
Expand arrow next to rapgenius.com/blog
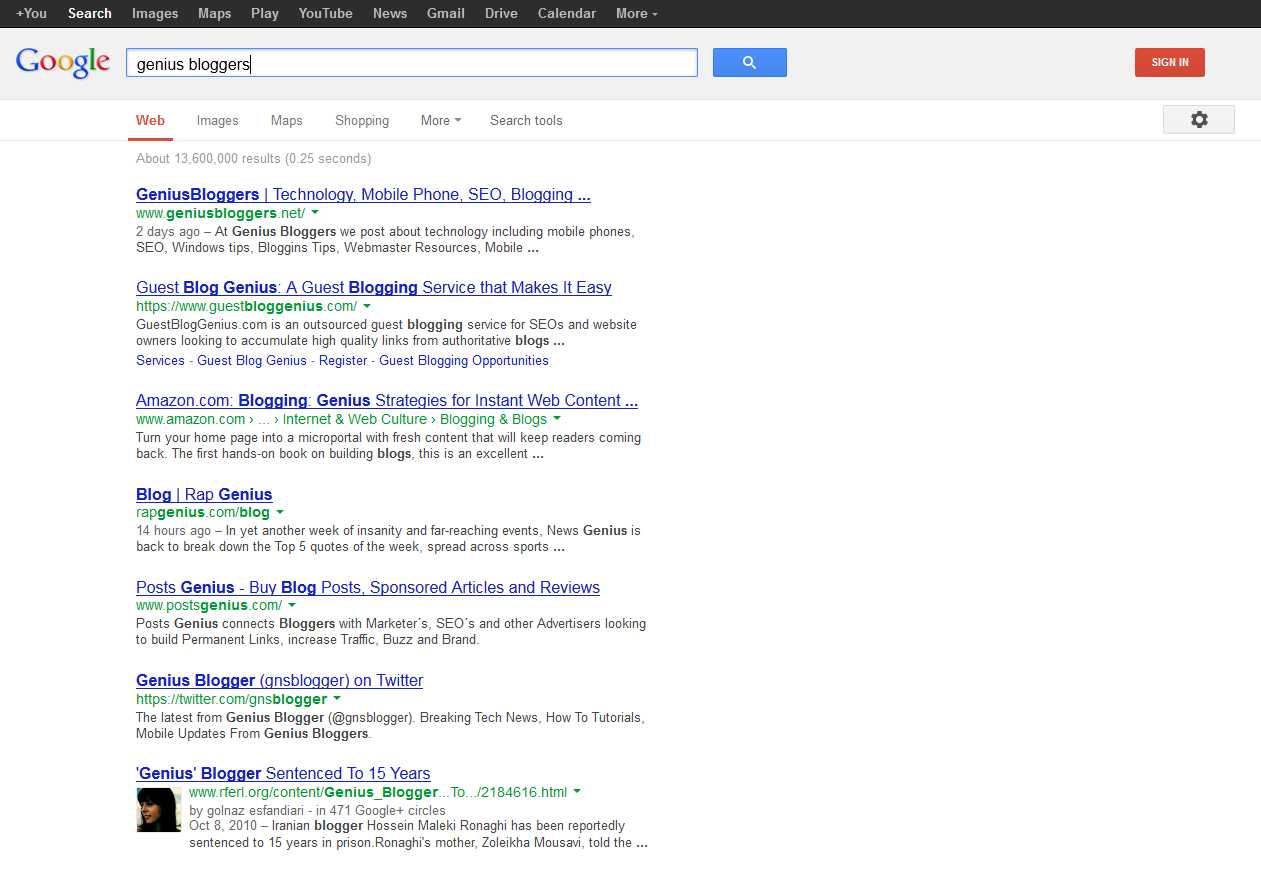280,512
